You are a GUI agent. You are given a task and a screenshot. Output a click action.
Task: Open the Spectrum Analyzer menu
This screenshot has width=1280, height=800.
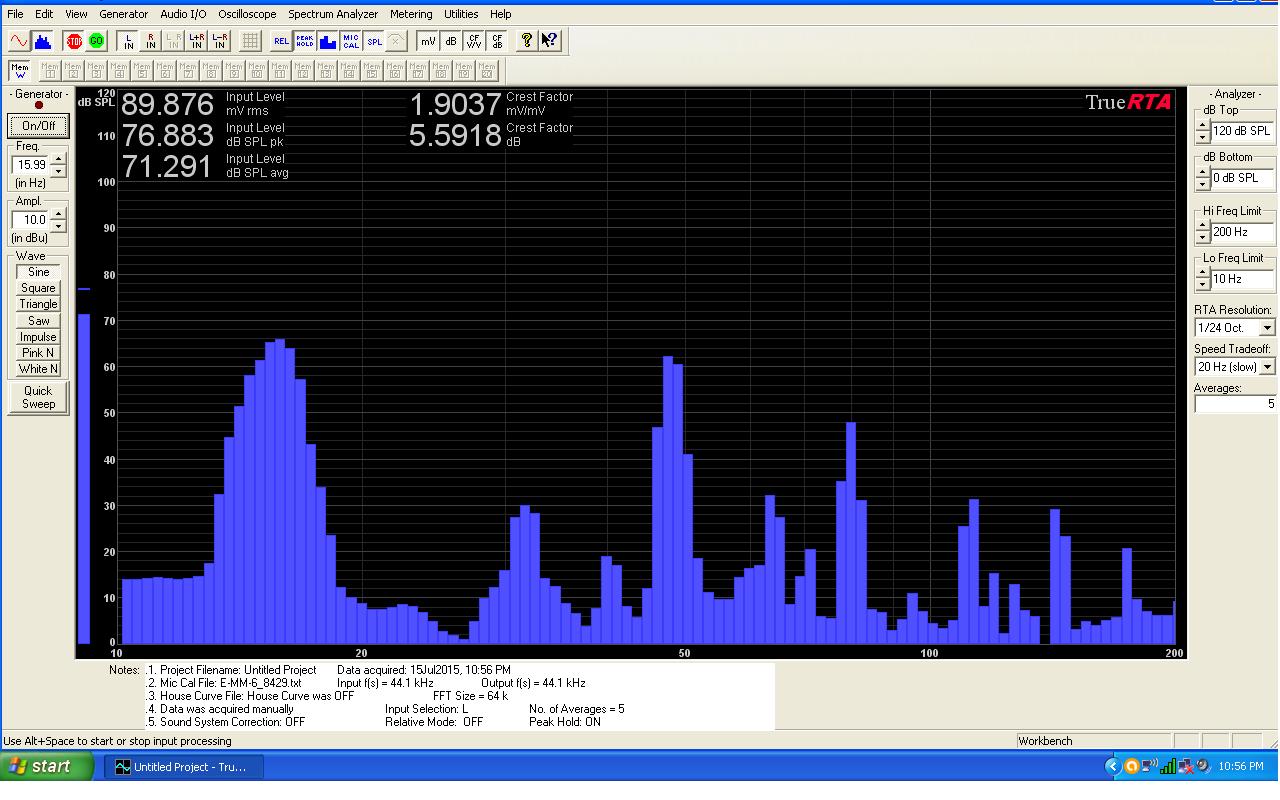[x=333, y=14]
